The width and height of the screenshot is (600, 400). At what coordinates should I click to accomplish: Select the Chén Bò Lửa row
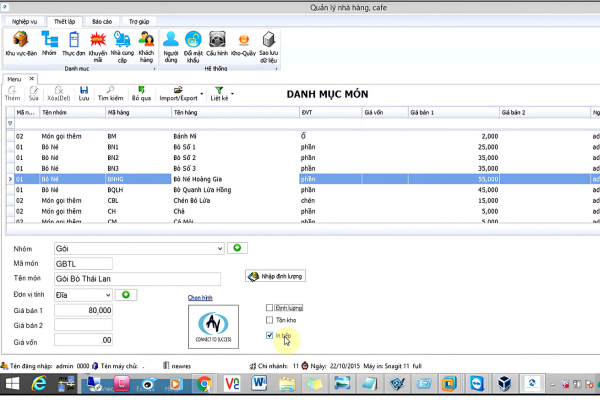302,201
